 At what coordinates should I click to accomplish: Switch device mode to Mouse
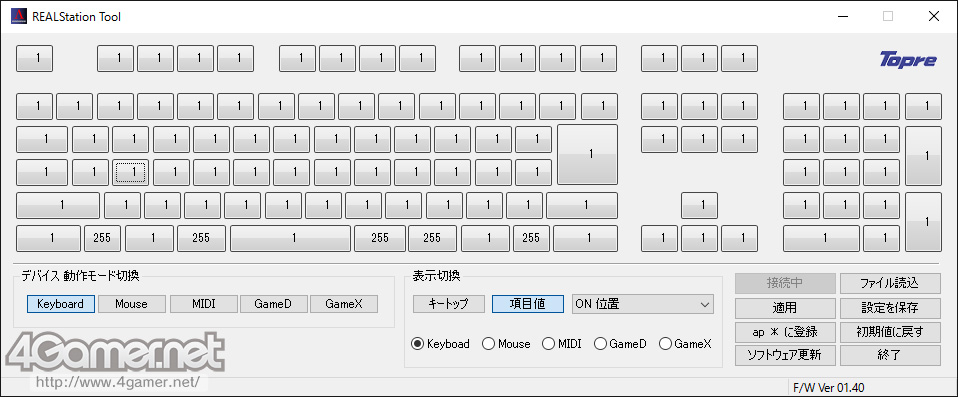click(131, 304)
